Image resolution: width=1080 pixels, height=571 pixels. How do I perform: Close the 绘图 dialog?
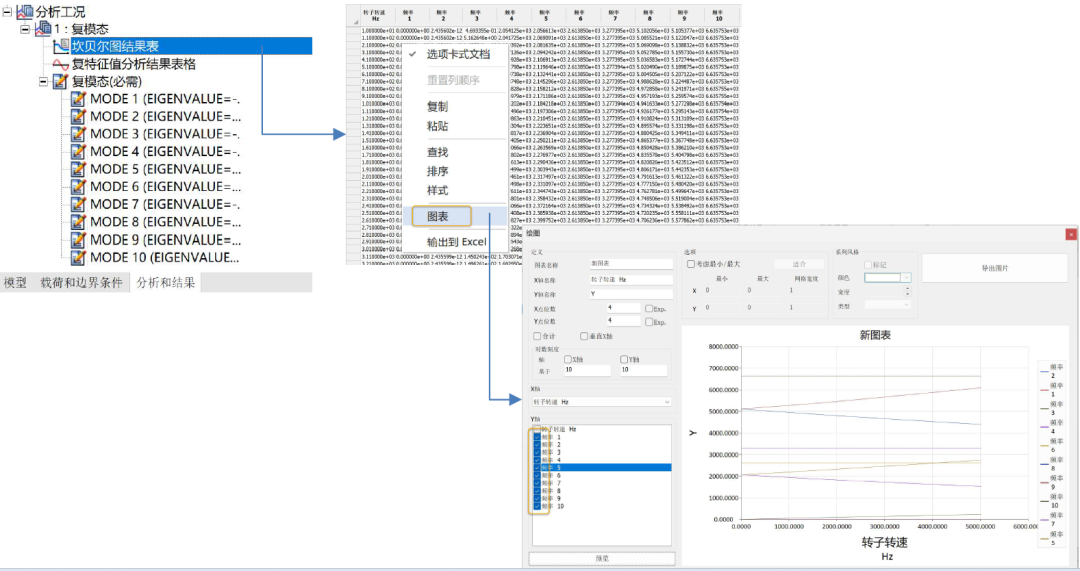(x=1071, y=234)
